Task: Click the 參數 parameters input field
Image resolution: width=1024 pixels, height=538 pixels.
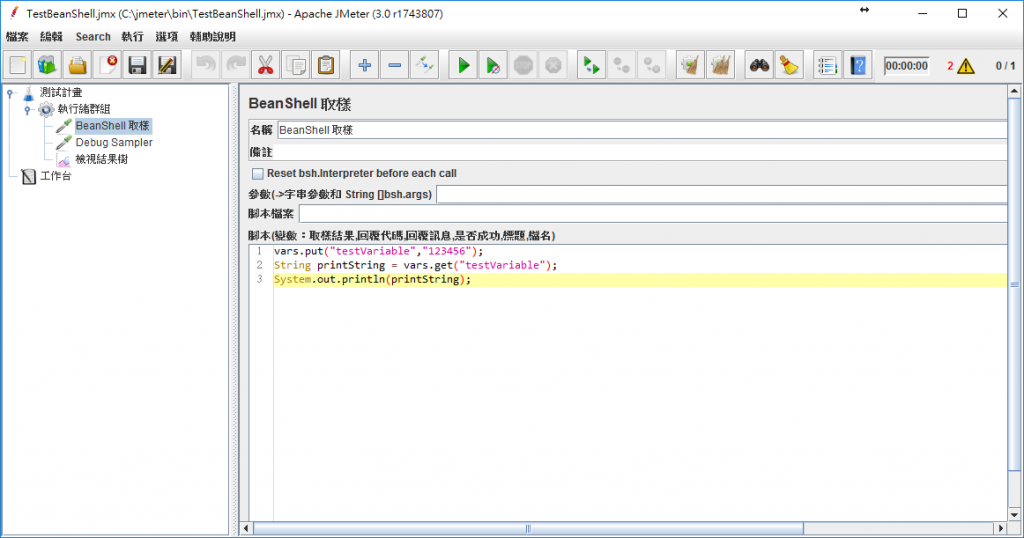Action: [x=722, y=194]
